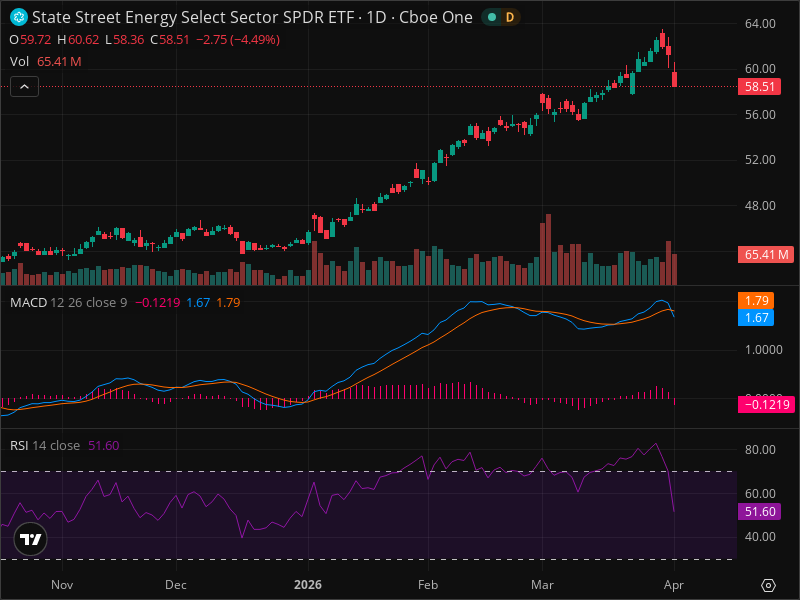
Task: Click the 48.00 price scale label
Action: pos(760,206)
